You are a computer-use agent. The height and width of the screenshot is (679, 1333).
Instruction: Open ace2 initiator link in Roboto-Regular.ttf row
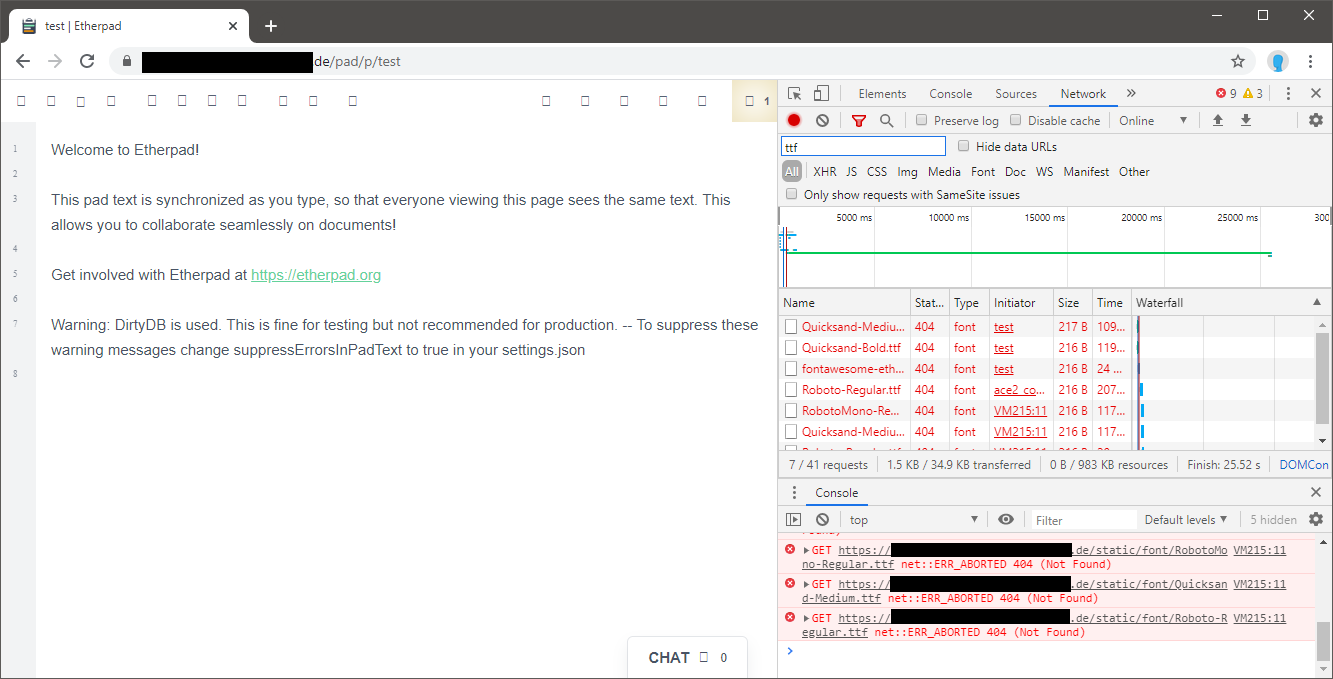1020,389
